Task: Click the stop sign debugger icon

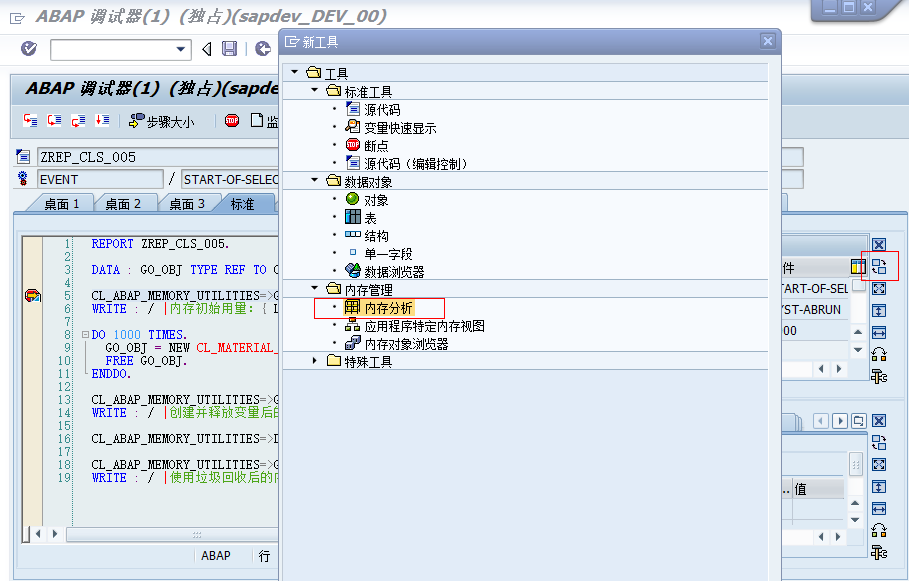Action: tap(232, 120)
